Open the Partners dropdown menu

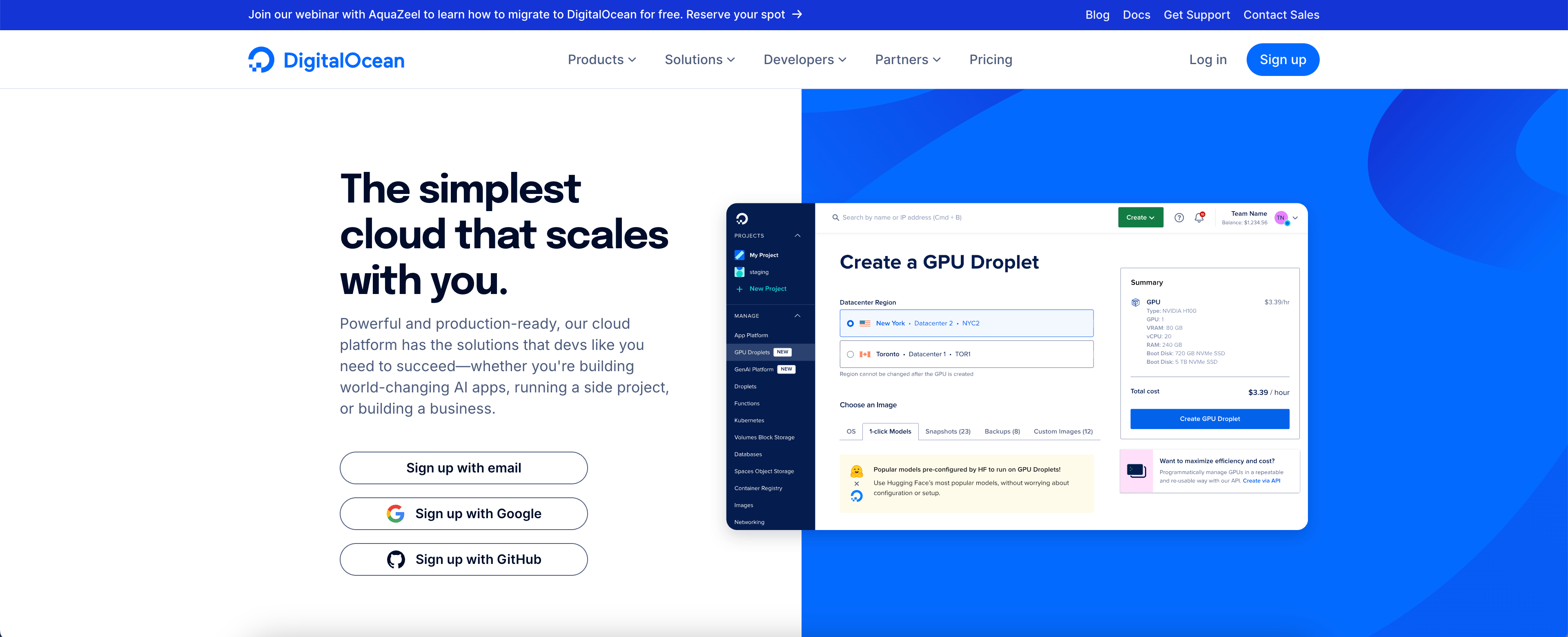(x=908, y=60)
